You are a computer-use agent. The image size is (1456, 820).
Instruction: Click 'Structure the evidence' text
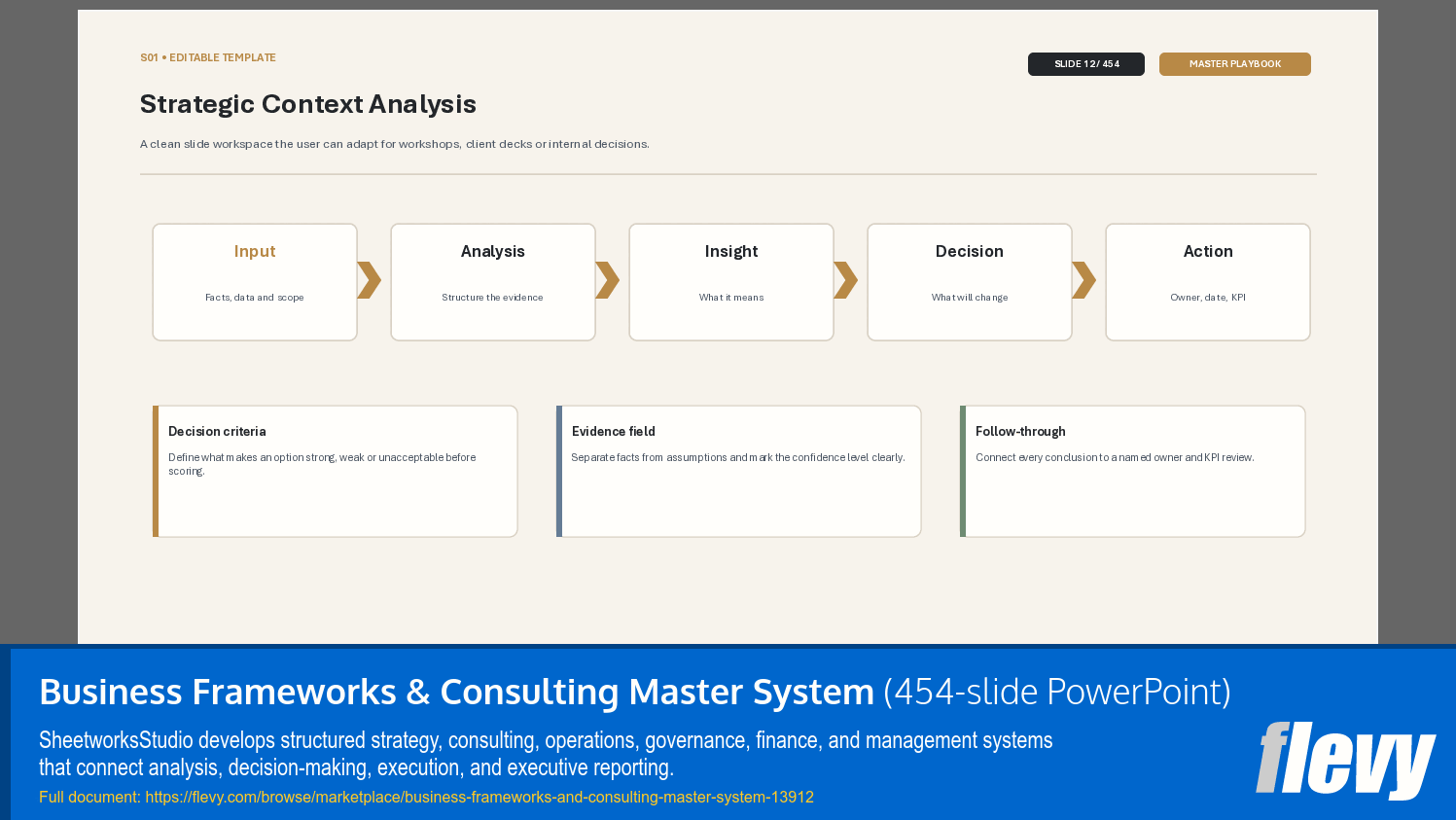coord(493,298)
